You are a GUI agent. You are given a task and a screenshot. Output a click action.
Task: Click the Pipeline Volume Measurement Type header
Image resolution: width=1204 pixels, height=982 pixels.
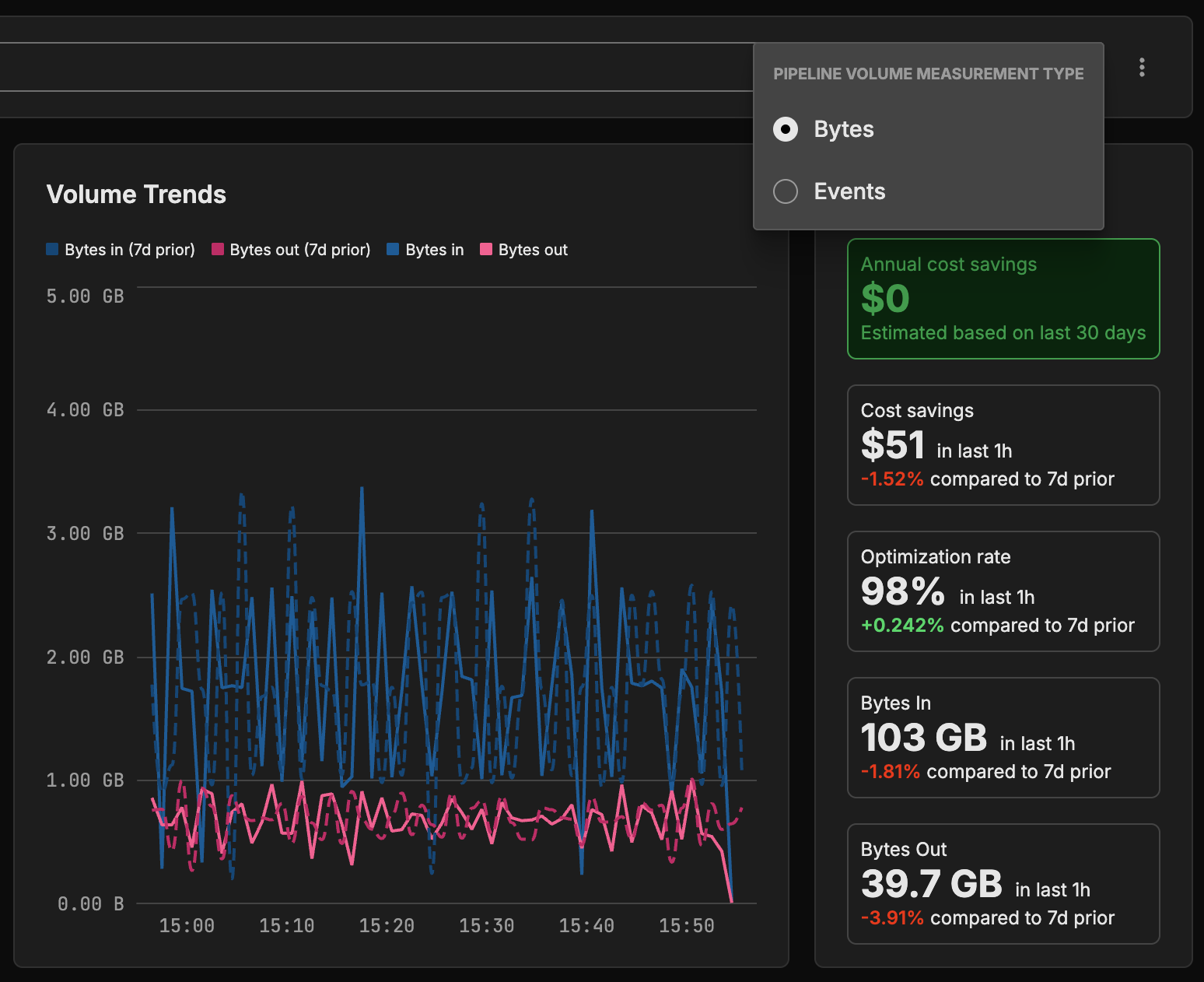tap(928, 74)
